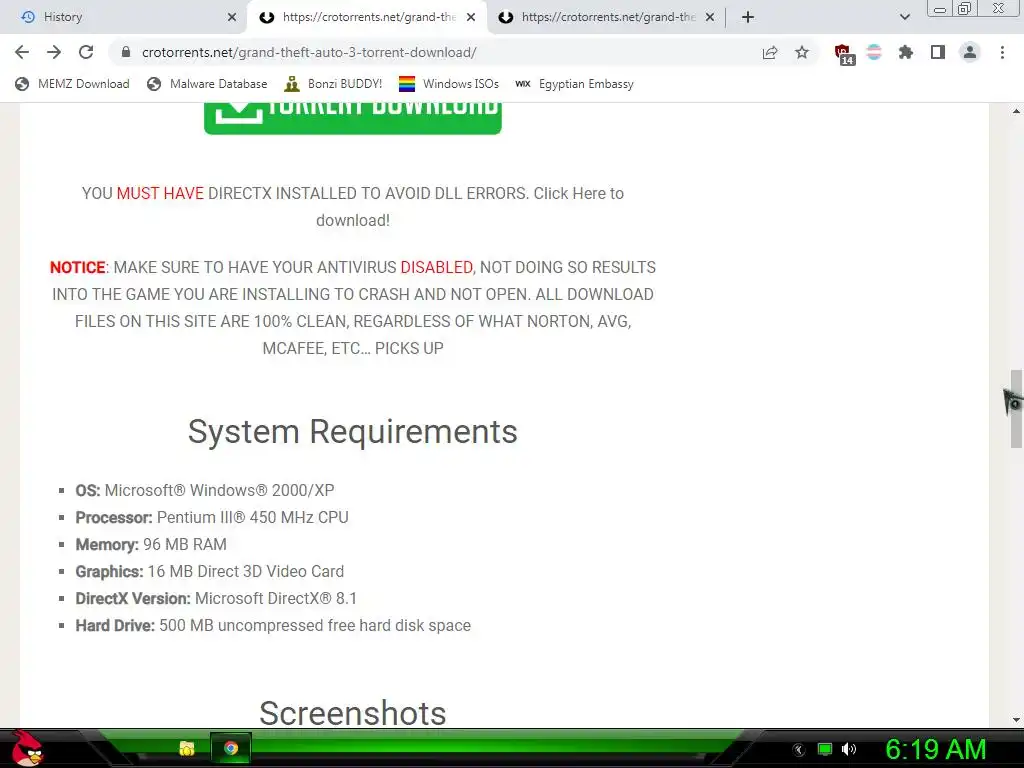Open the Extensions puzzle piece menu
This screenshot has width=1024, height=768.
pyautogui.click(x=906, y=52)
